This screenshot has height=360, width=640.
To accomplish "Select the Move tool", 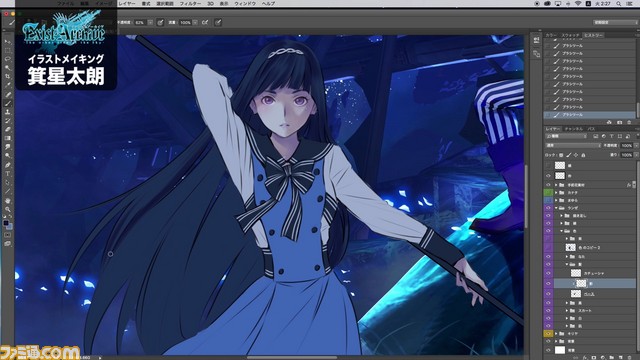I will [7, 41].
